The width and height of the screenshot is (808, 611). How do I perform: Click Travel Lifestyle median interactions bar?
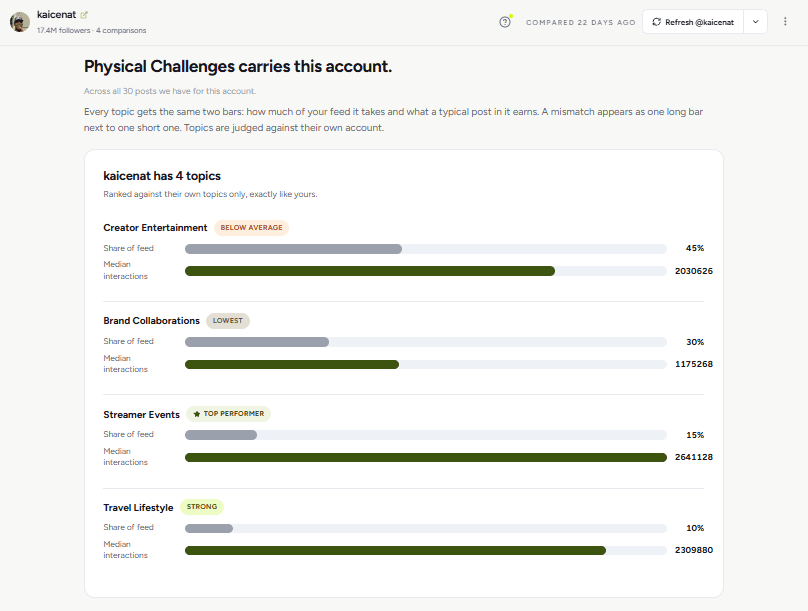point(426,551)
